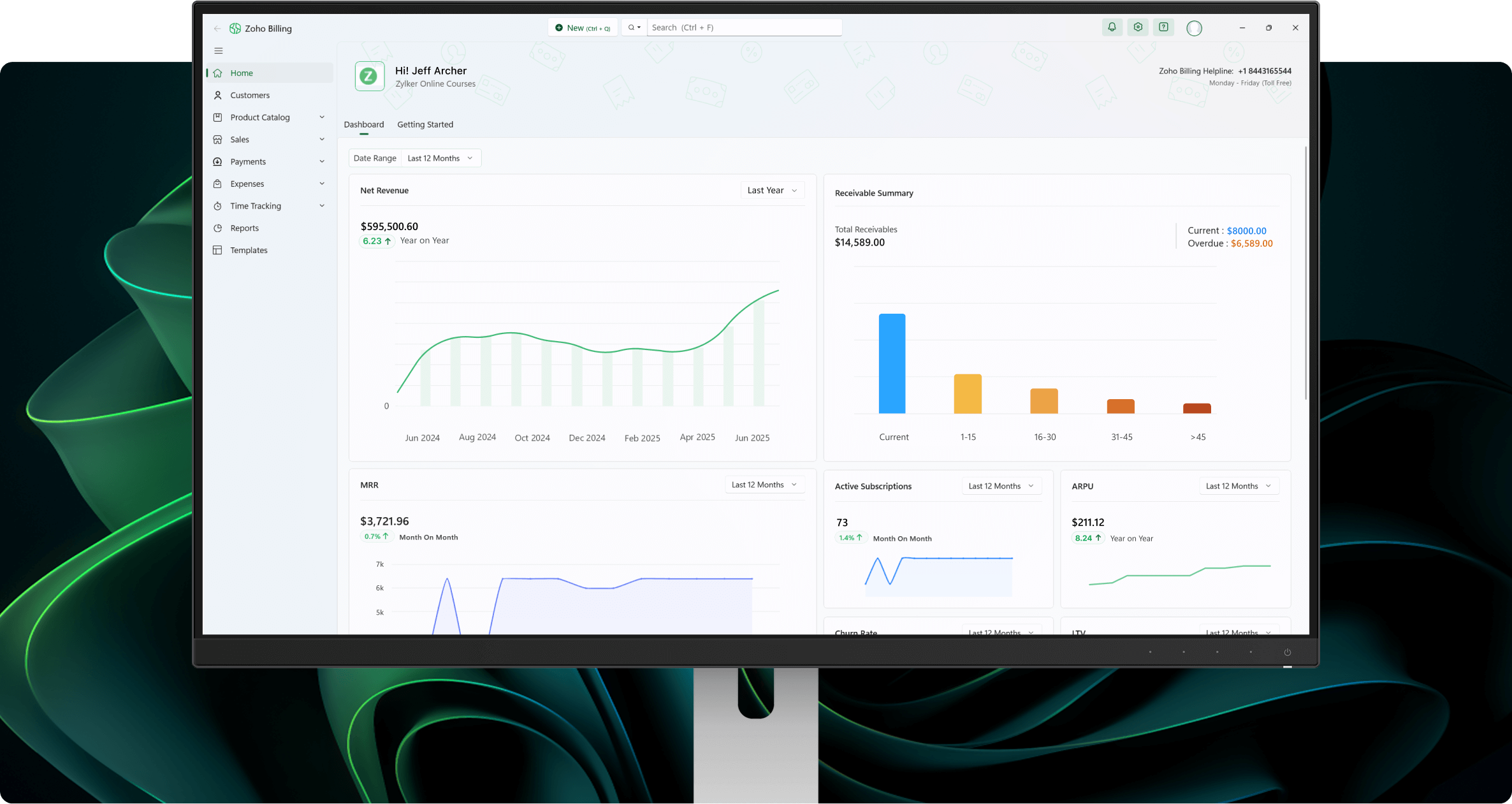This screenshot has height=804, width=1512.
Task: Collapse the sidebar with the hamburger icon
Action: point(219,50)
